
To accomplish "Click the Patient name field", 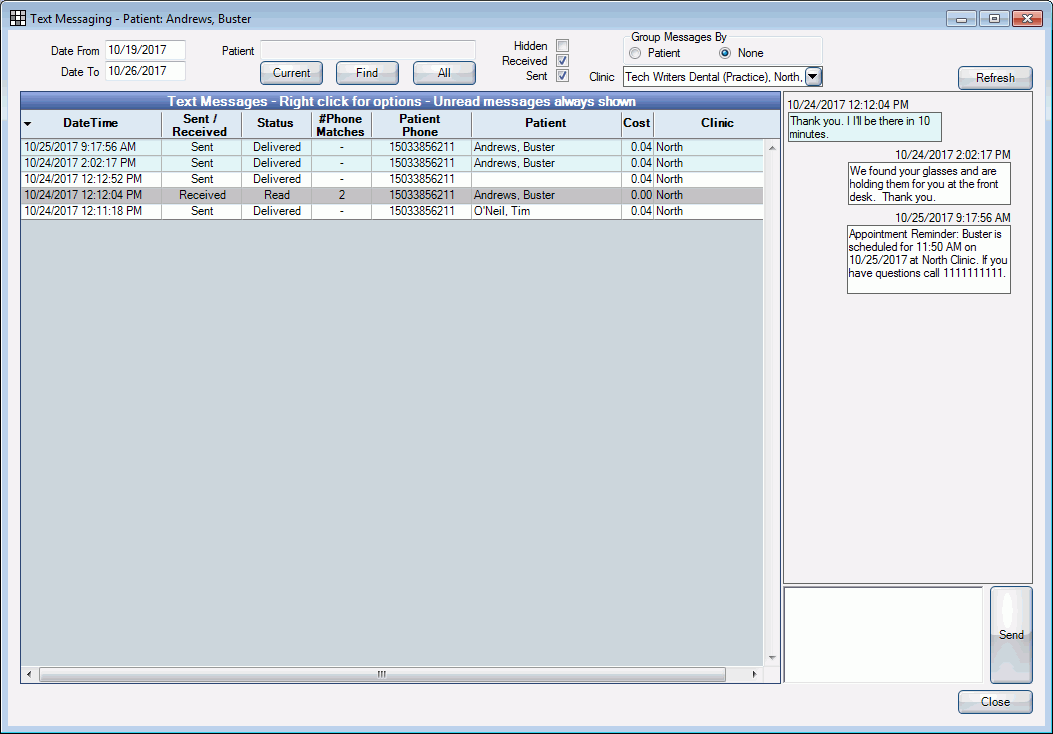I will pyautogui.click(x=368, y=50).
